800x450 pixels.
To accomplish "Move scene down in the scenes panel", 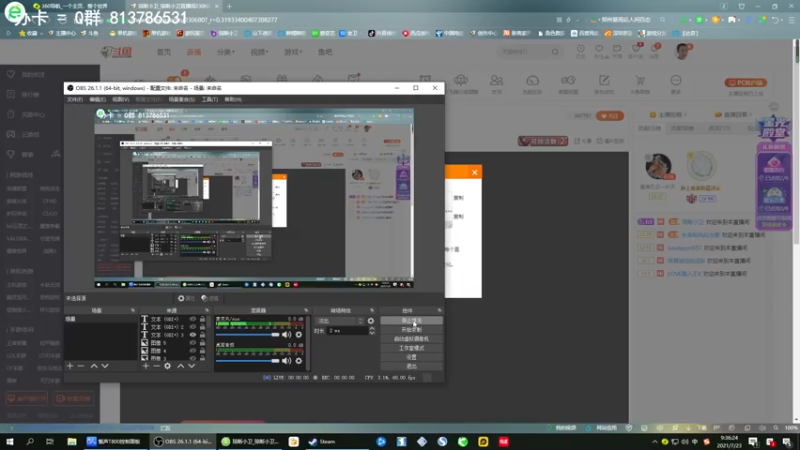I will click(x=105, y=366).
